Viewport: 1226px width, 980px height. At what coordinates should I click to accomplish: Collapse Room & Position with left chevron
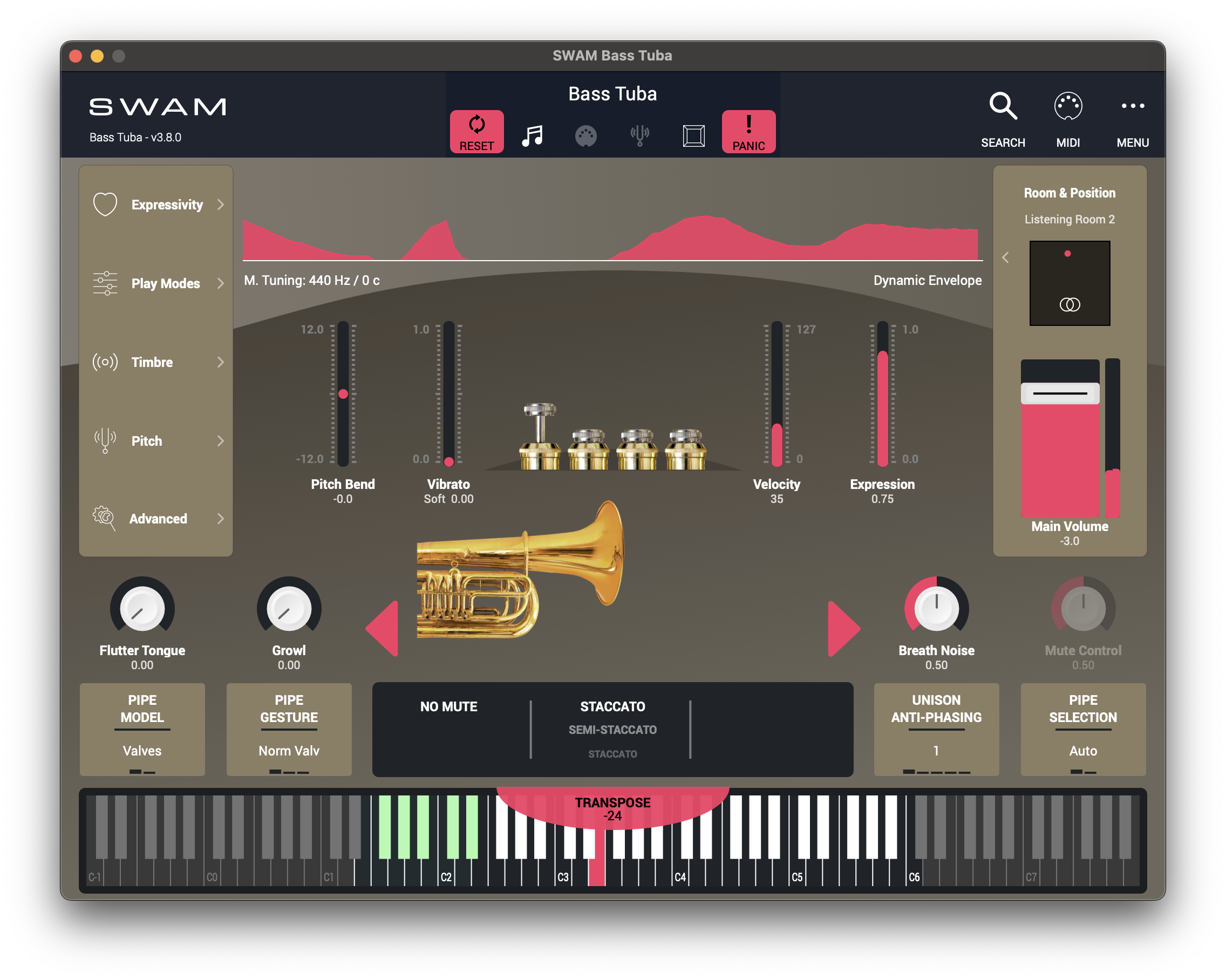click(1005, 257)
